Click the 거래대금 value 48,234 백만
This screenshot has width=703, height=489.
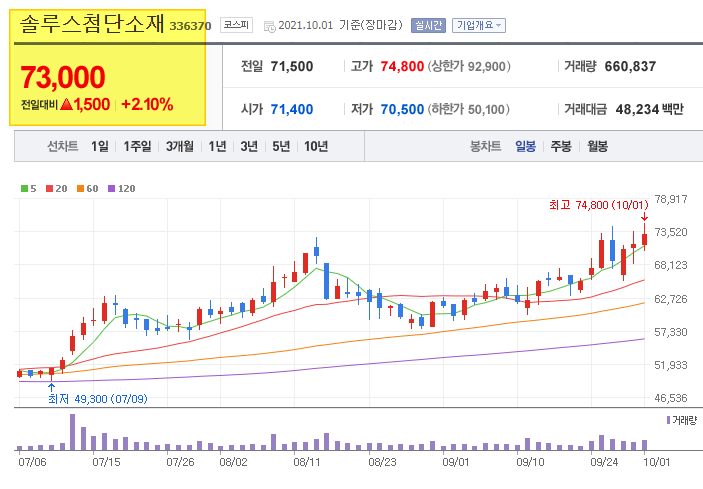(x=650, y=109)
